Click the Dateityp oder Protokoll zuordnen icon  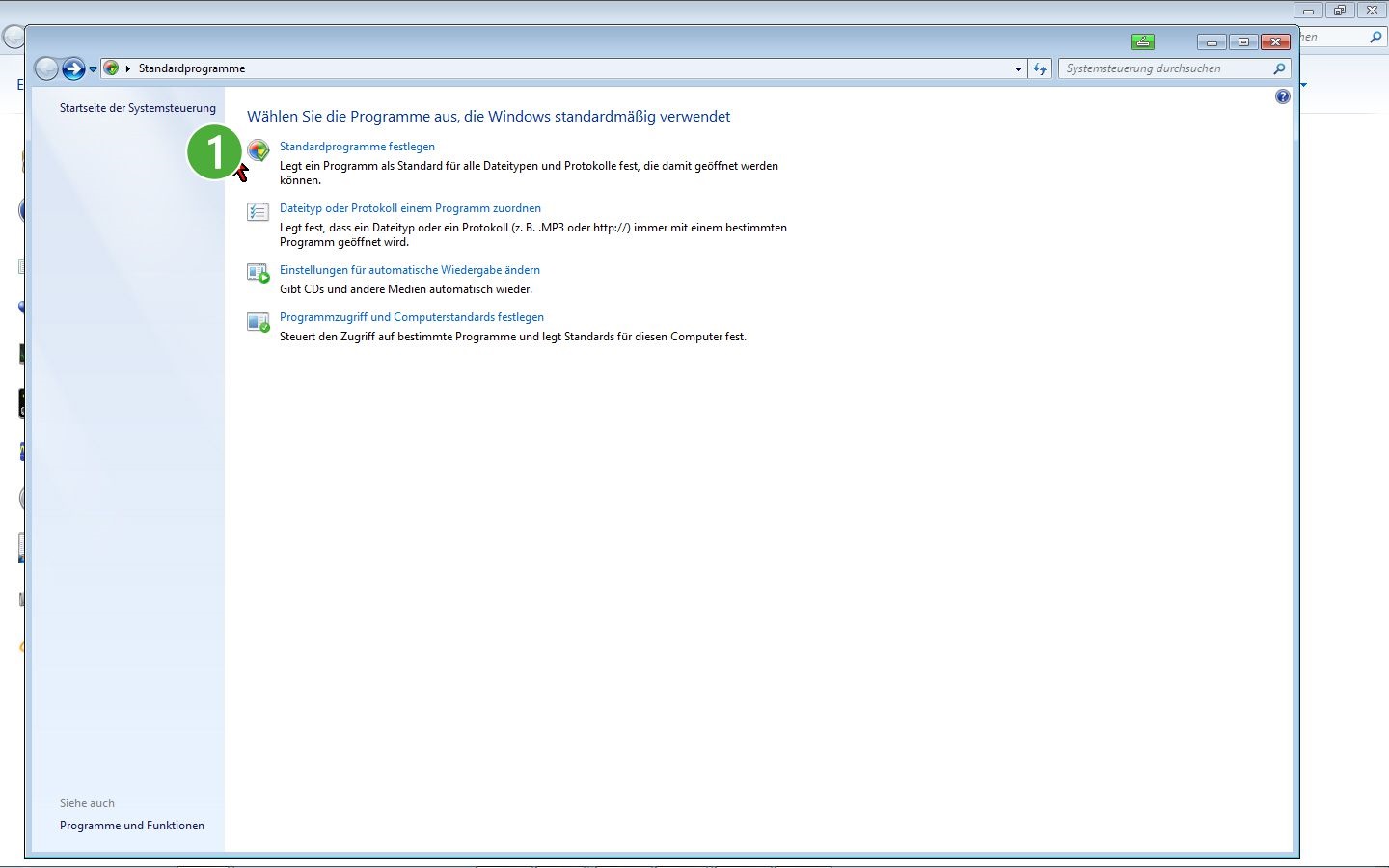click(x=258, y=211)
